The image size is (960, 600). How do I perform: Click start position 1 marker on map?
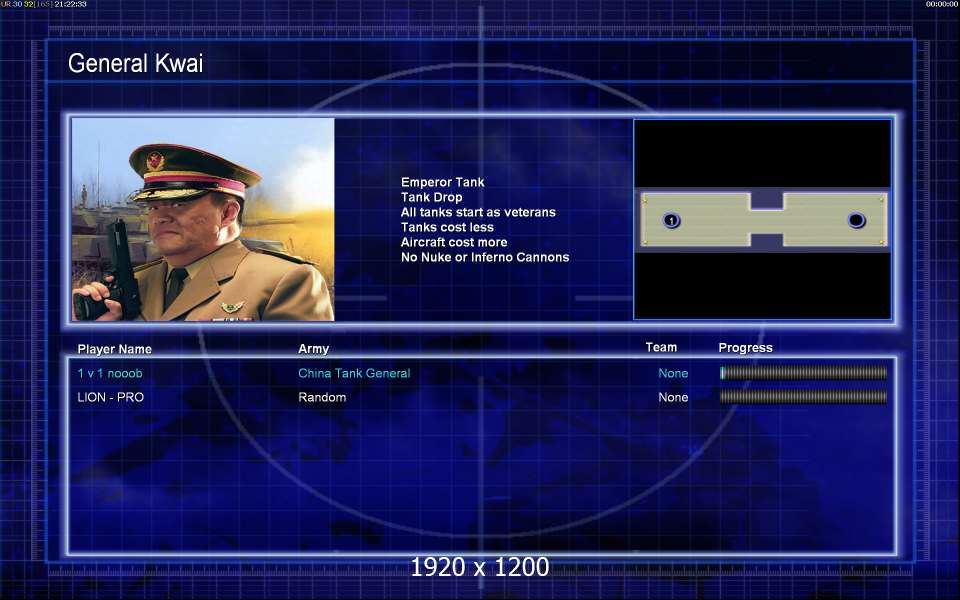pyautogui.click(x=672, y=220)
